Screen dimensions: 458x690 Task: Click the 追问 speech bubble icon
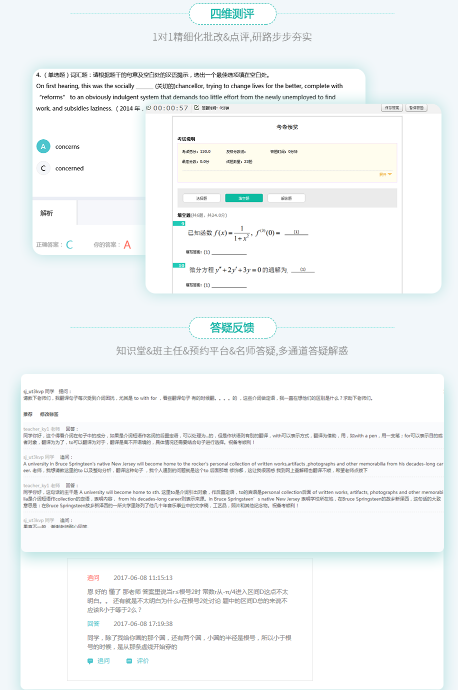pyautogui.click(x=90, y=661)
